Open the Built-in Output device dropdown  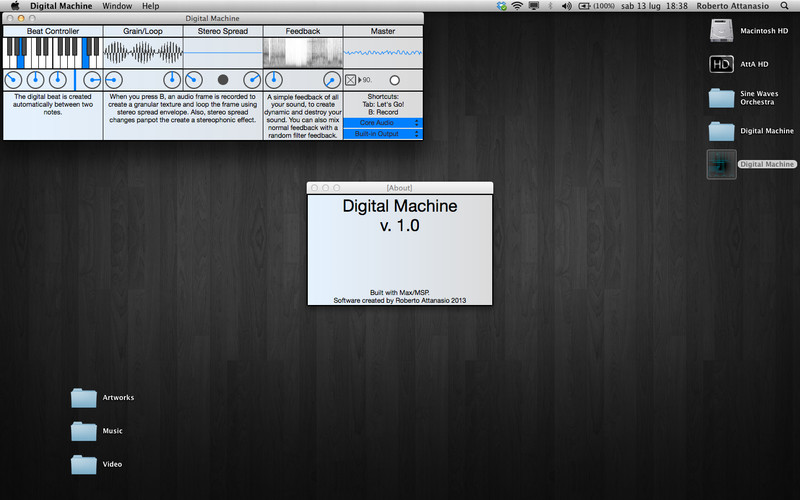click(382, 134)
